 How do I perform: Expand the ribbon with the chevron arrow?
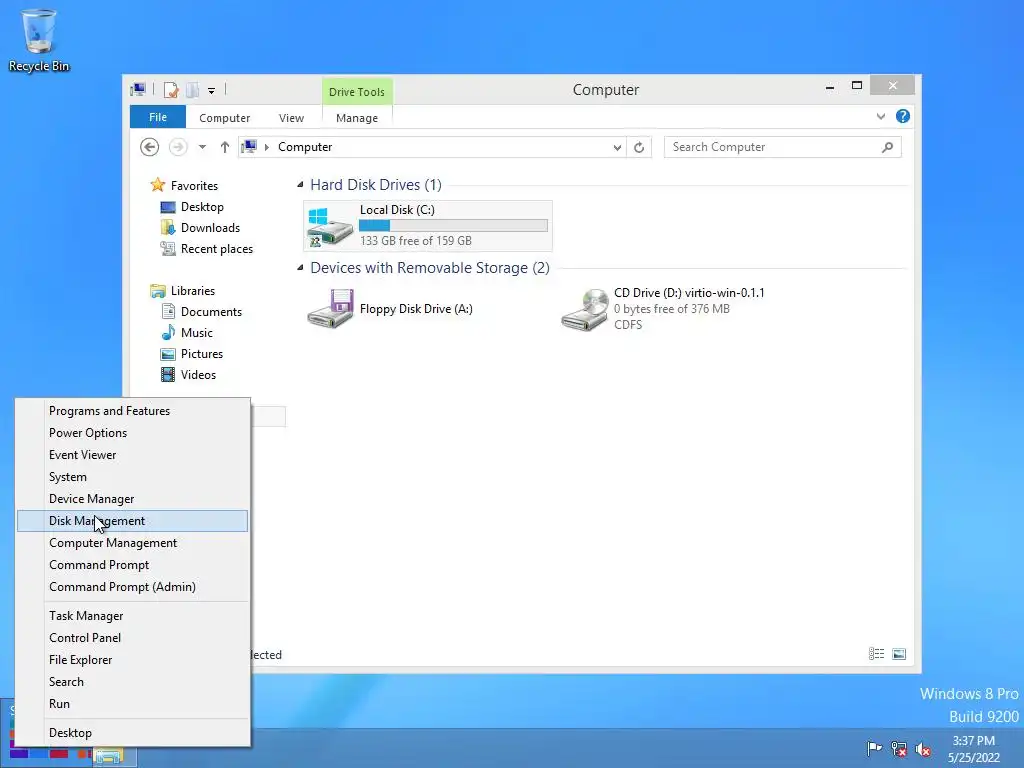(881, 116)
